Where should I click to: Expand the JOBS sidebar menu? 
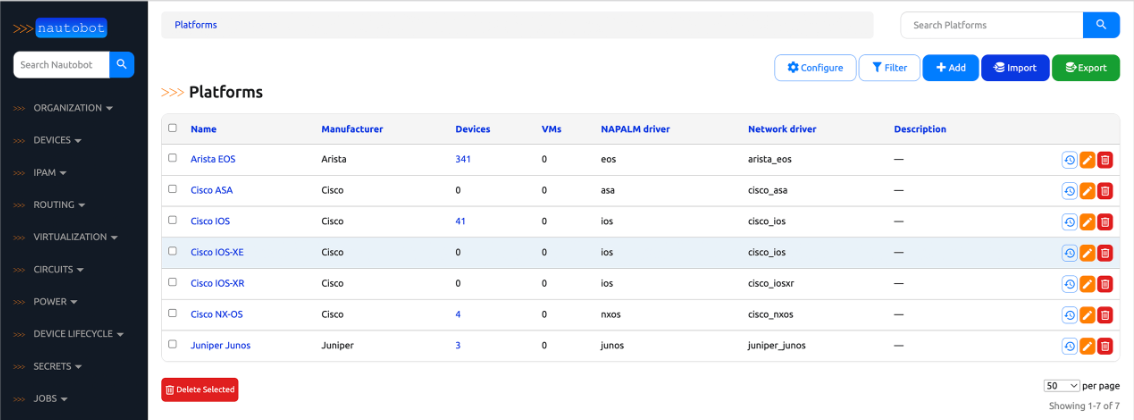coord(51,399)
